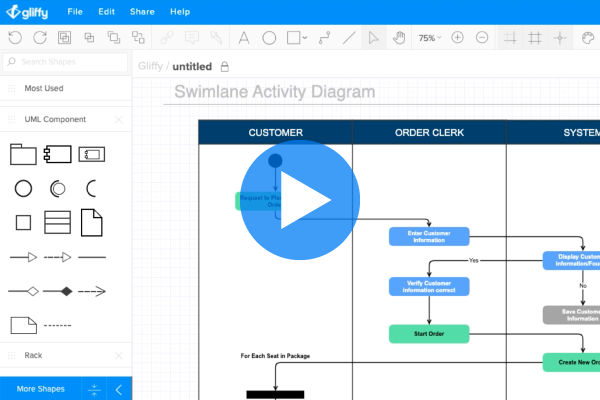600x400 pixels.
Task: Select the Line tool
Action: [349, 38]
